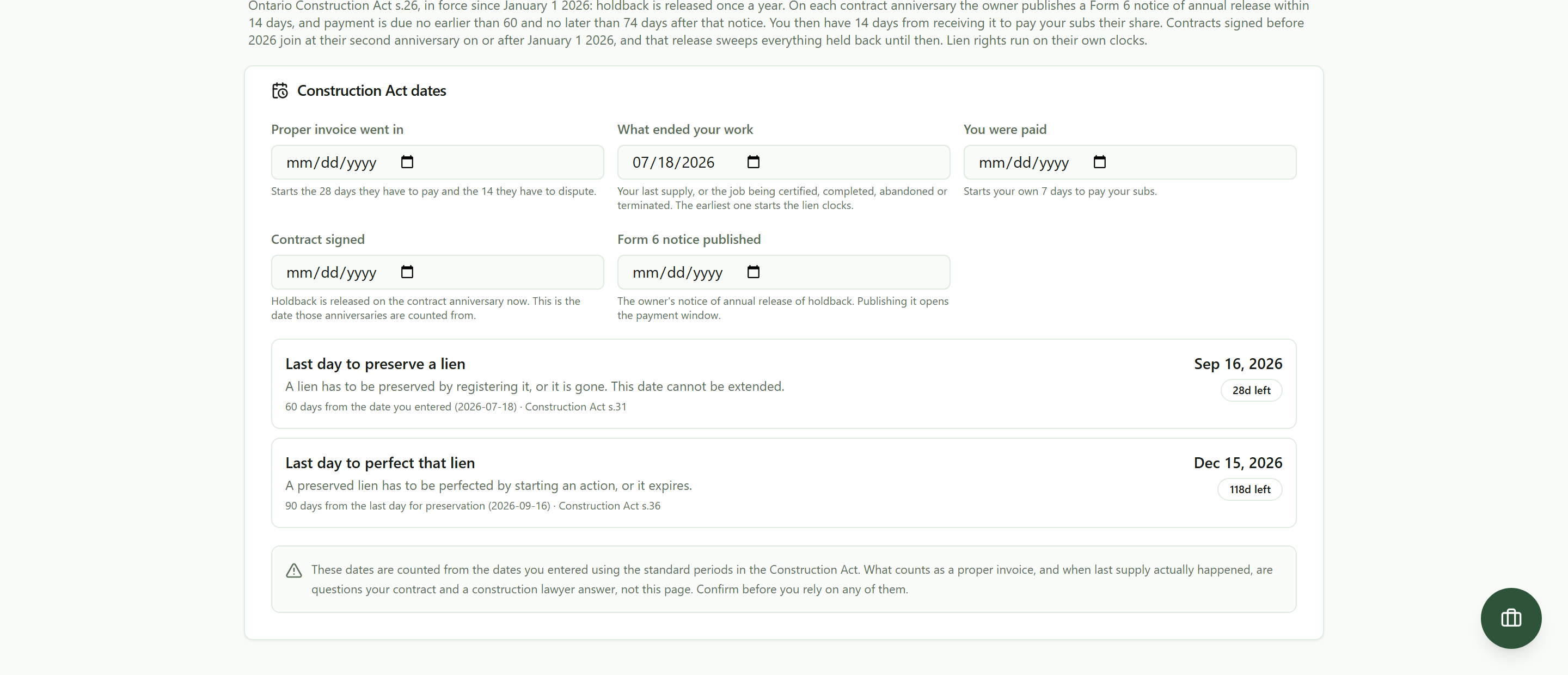
Task: Click the calendar-clock icon beside Construction Act dates
Action: 280,91
